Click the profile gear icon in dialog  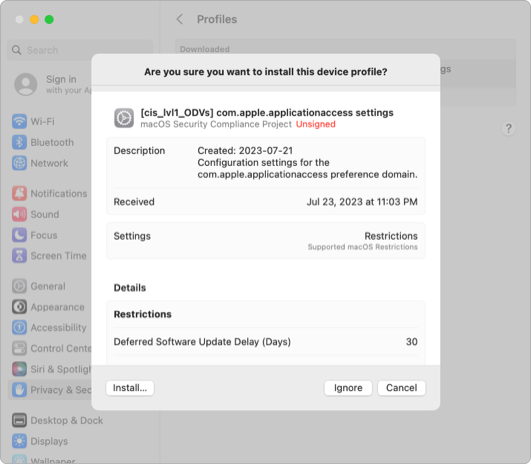pyautogui.click(x=124, y=118)
